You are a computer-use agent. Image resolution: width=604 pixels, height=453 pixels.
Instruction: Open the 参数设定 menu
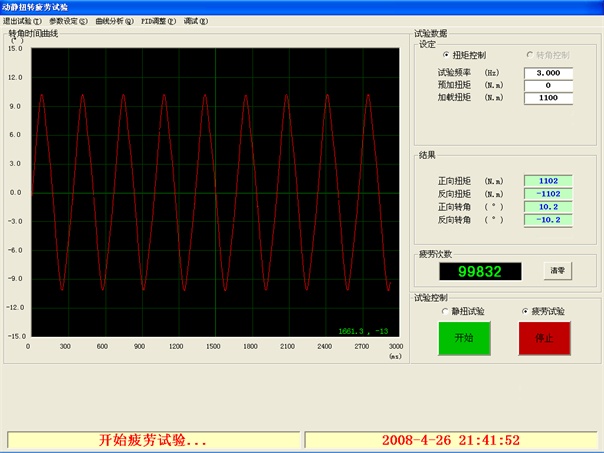(68, 20)
